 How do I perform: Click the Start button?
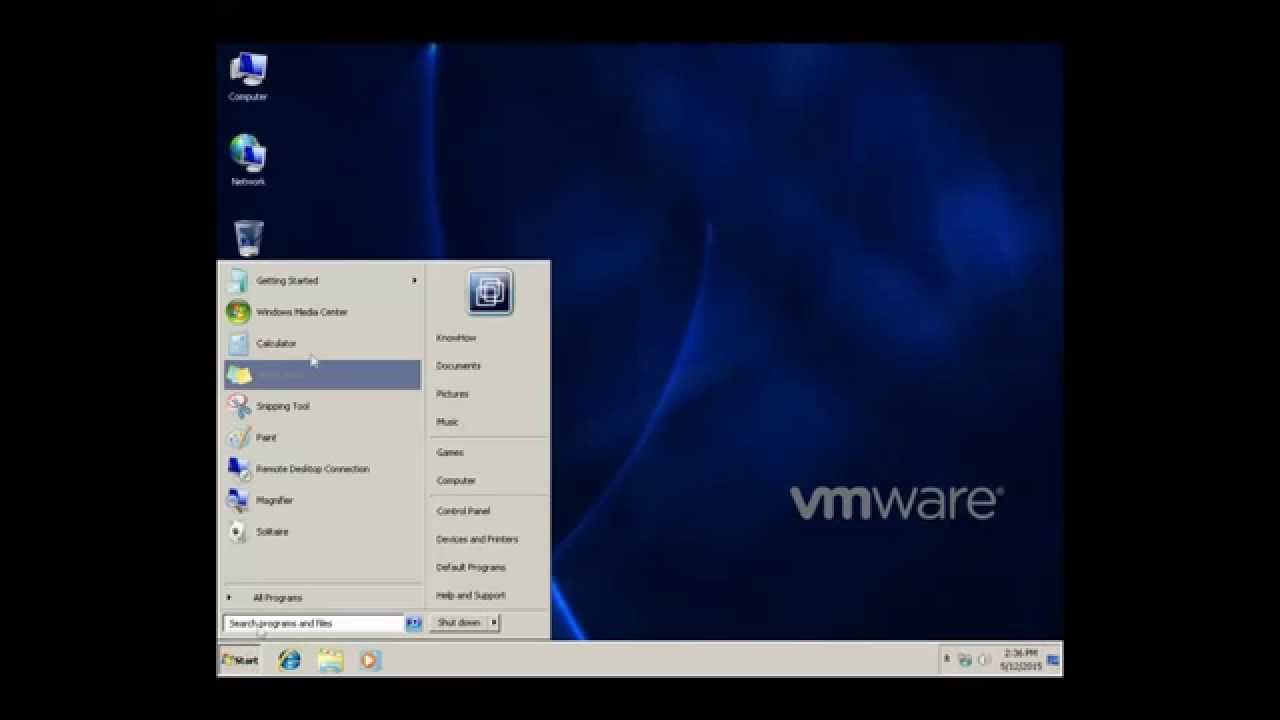click(x=240, y=660)
